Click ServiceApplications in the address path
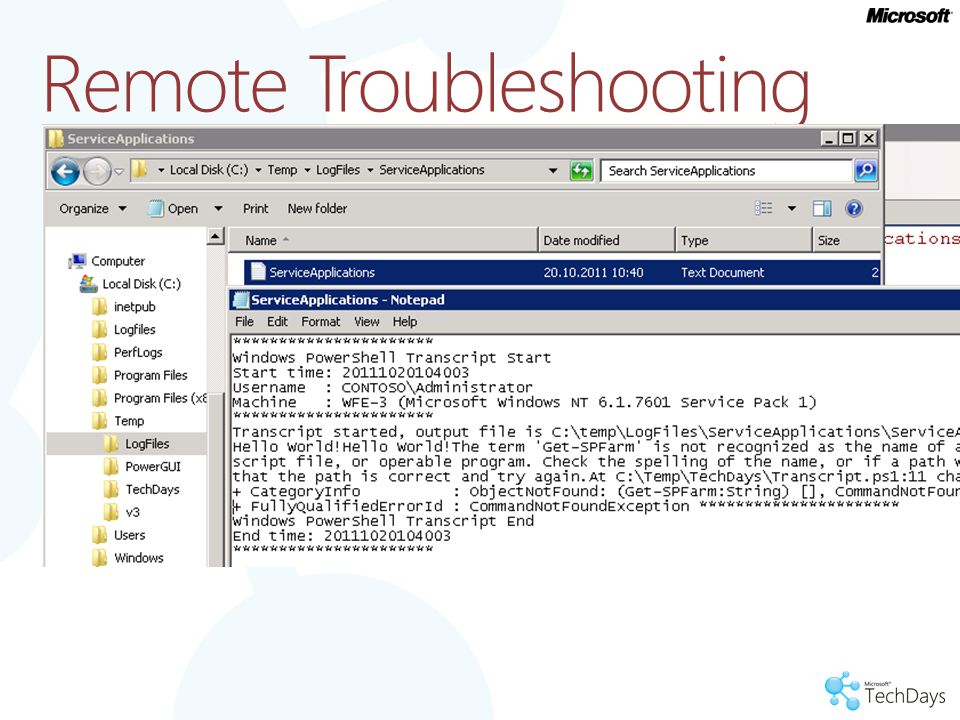This screenshot has height=720, width=960. (432, 170)
